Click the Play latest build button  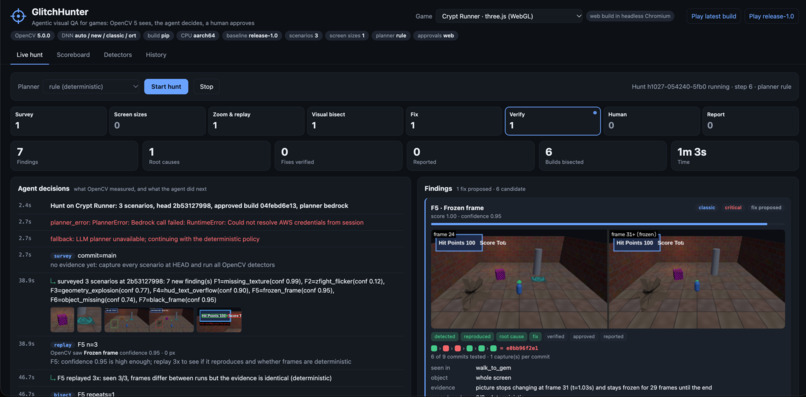tap(713, 16)
